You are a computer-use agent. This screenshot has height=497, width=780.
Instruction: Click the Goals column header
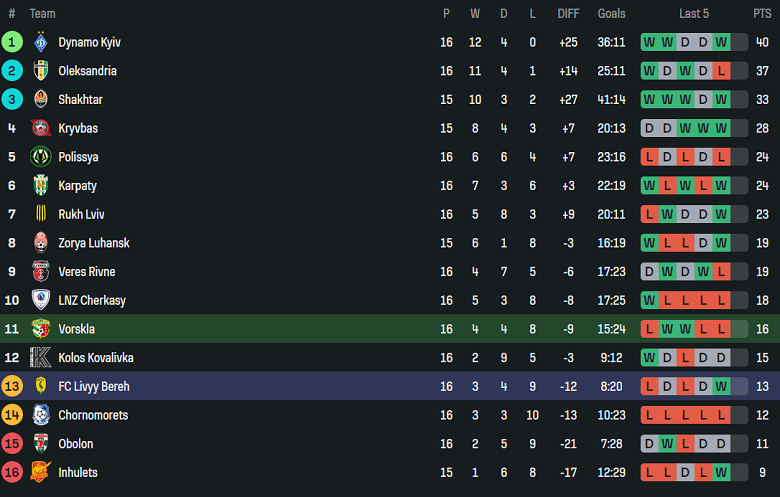[611, 14]
